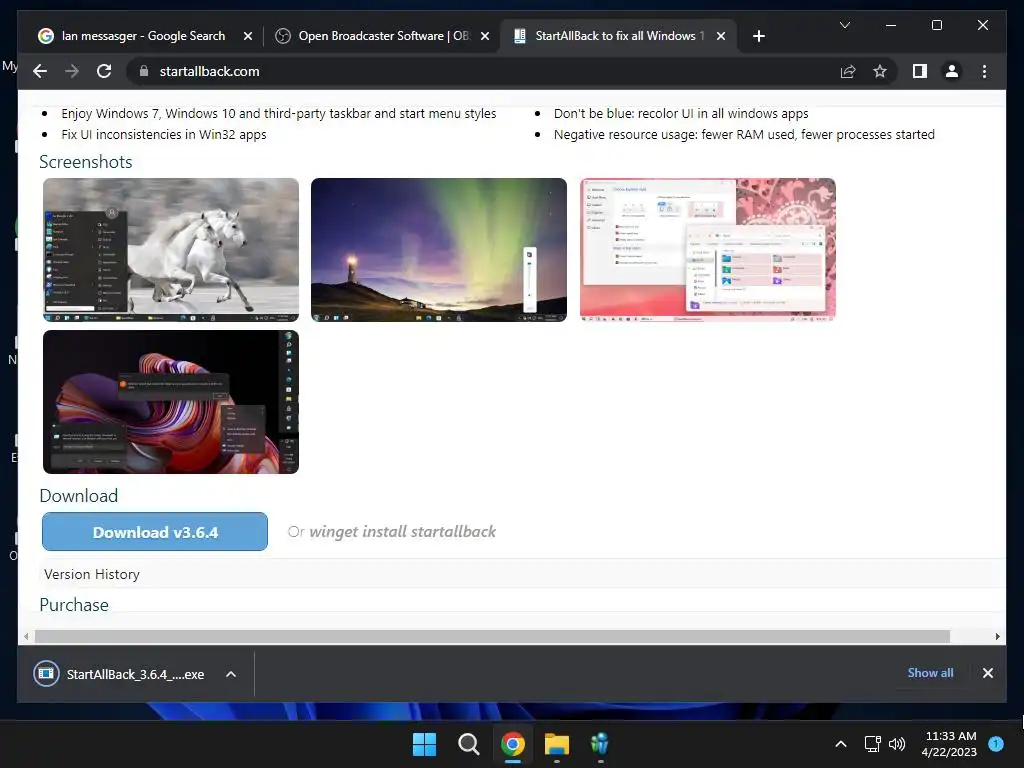Open File Explorer from the taskbar

(x=557, y=743)
